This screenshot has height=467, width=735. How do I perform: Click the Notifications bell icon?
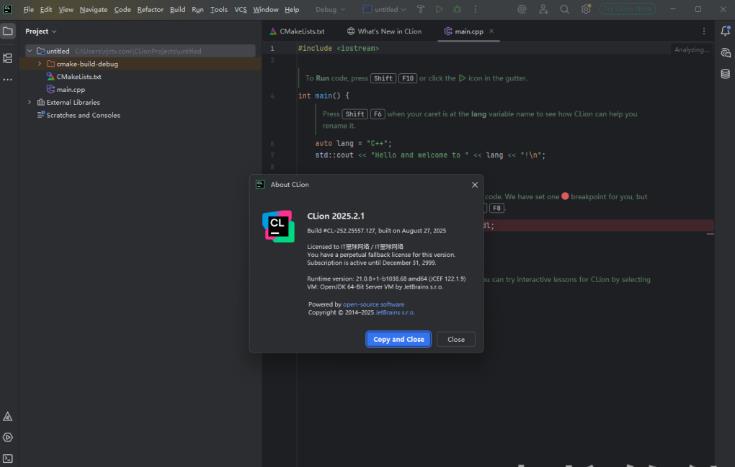pyautogui.click(x=725, y=31)
